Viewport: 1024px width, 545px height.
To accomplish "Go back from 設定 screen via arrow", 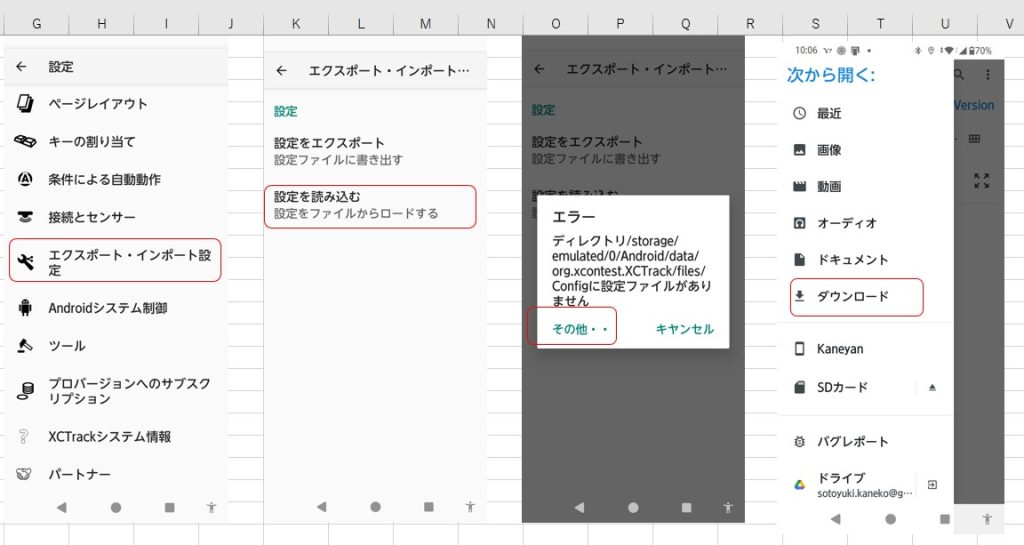I will coord(22,67).
